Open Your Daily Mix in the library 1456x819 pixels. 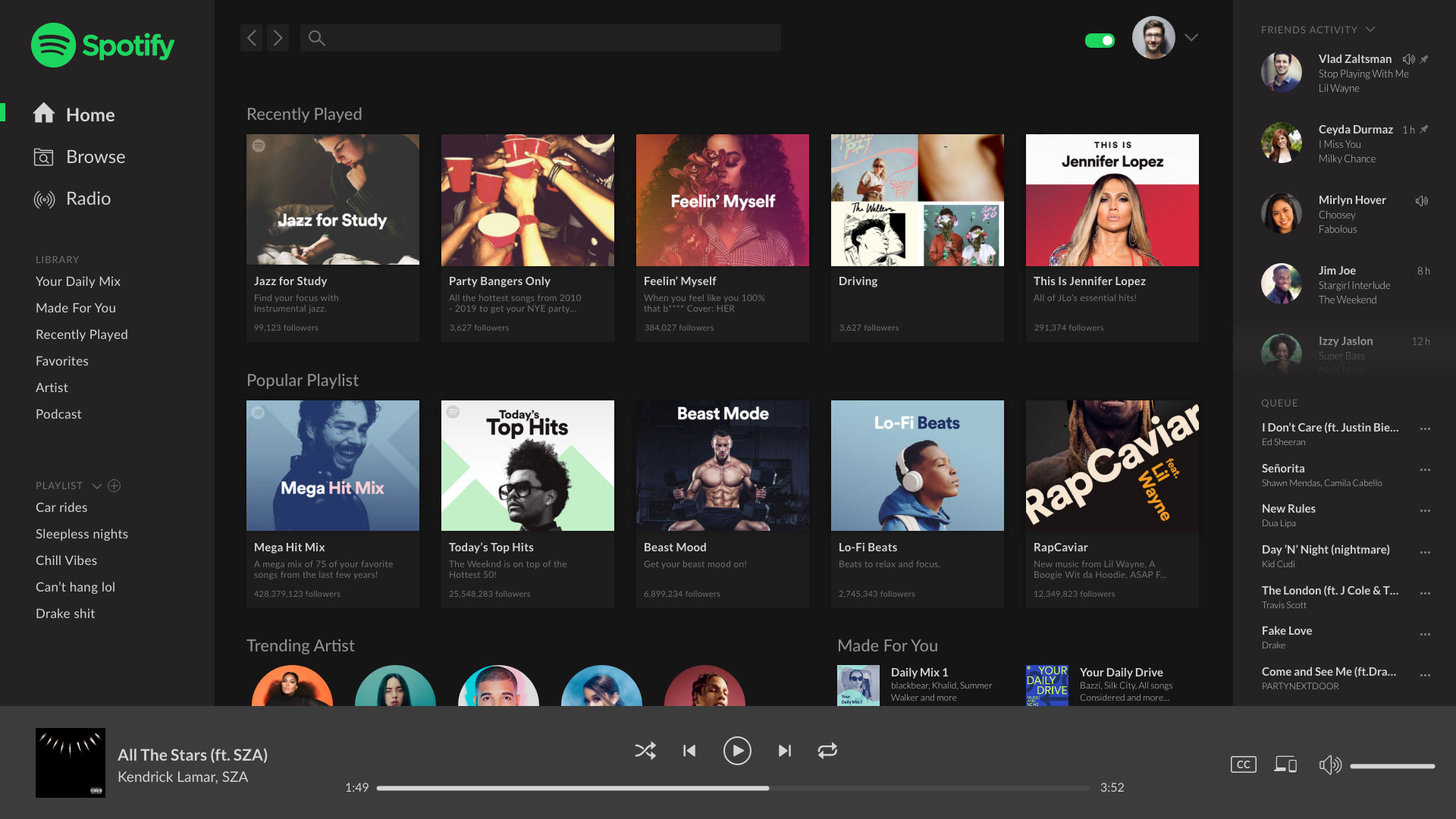[x=78, y=281]
